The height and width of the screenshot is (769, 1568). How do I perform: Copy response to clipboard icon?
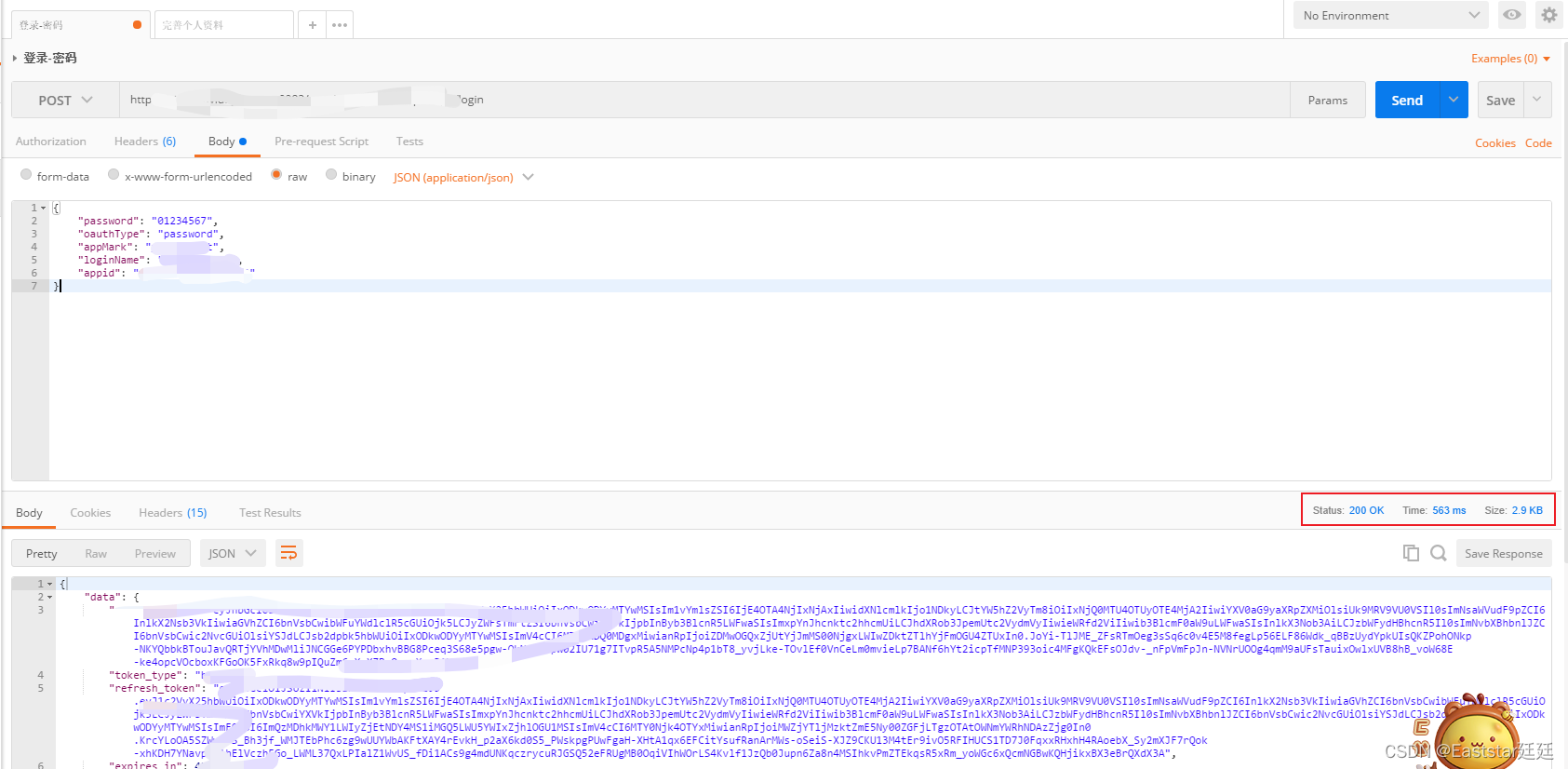click(x=1411, y=553)
